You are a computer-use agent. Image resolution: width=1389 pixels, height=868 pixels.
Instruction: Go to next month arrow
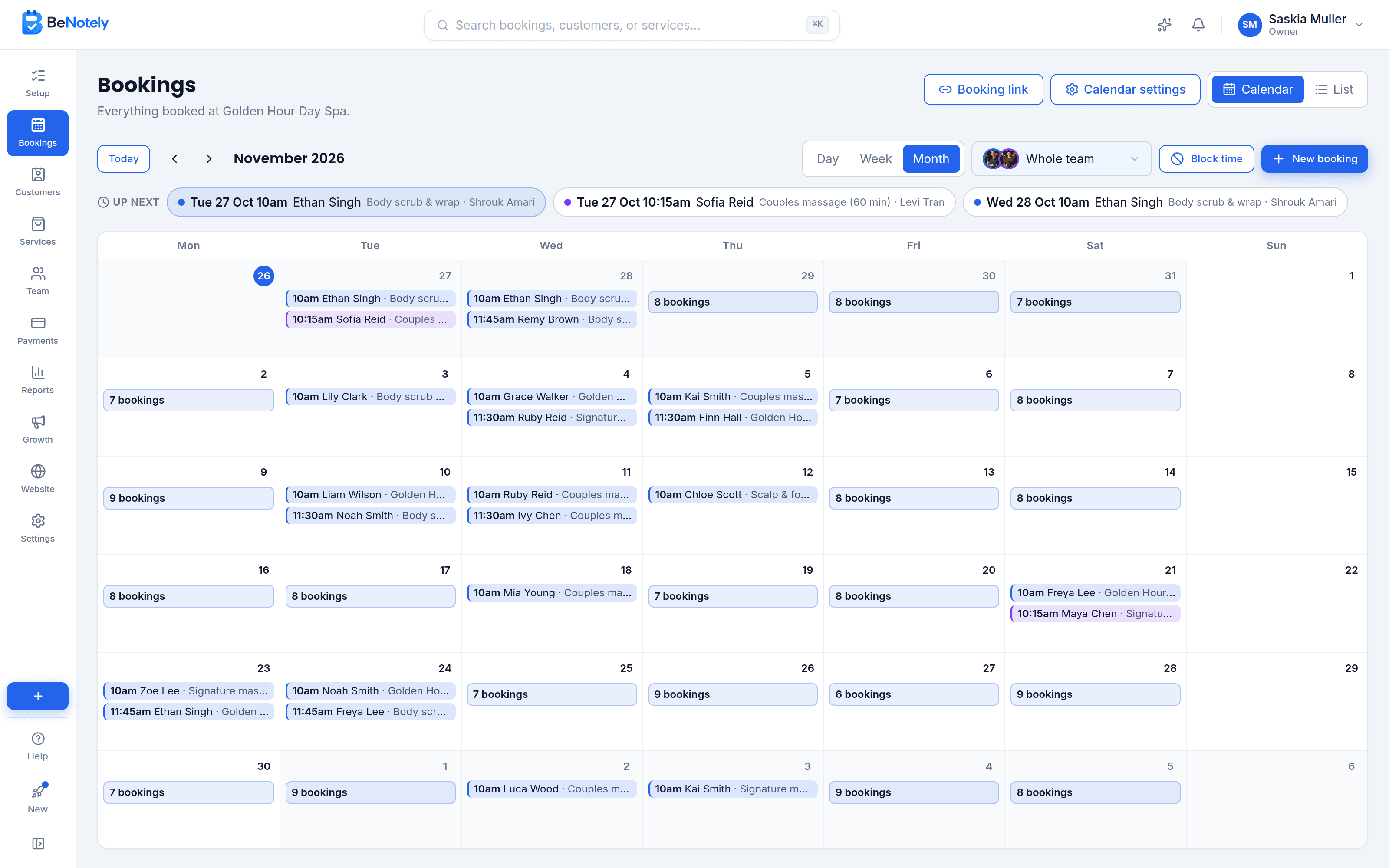tap(209, 158)
